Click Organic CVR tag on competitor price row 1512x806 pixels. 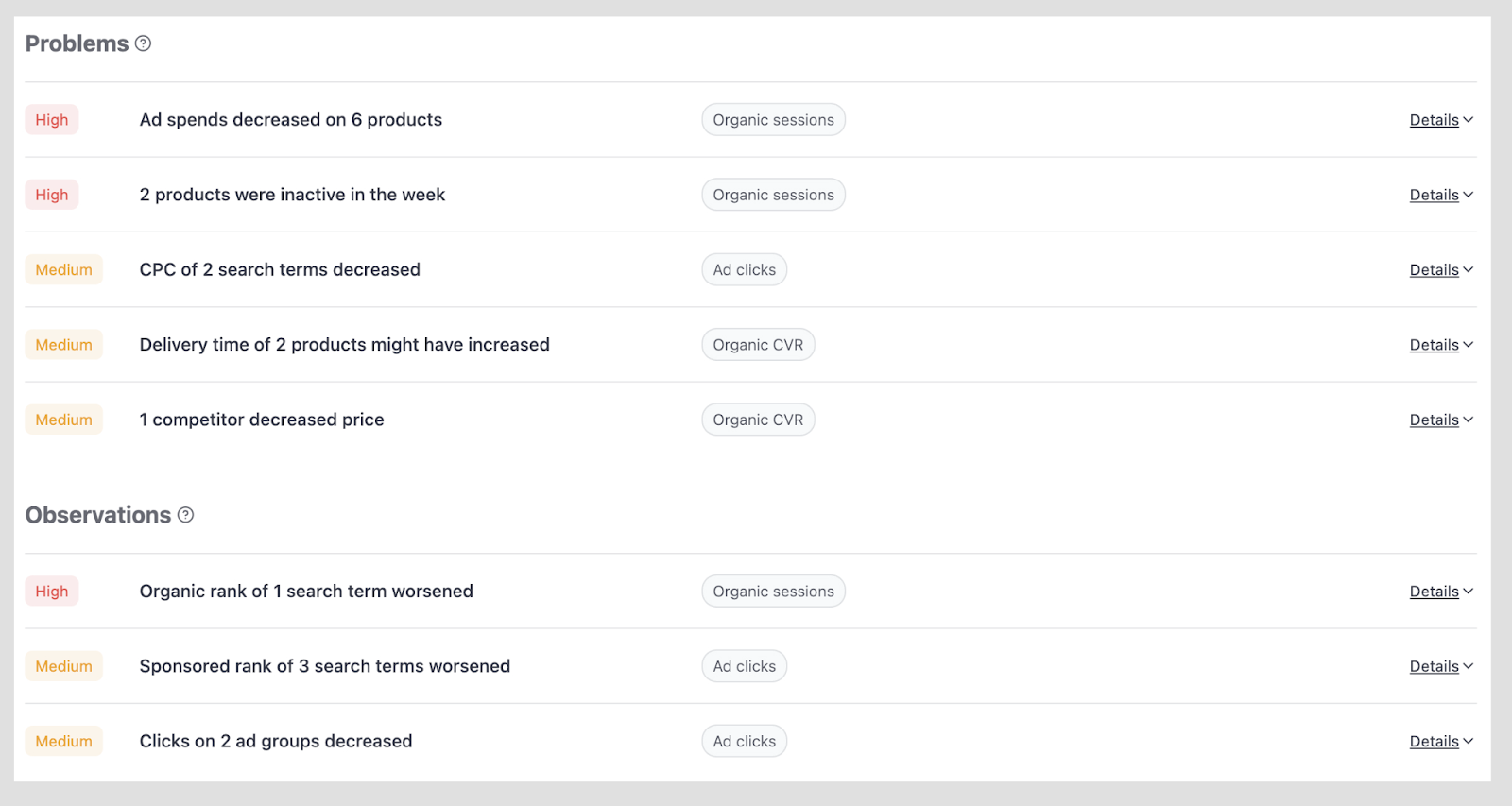(758, 420)
